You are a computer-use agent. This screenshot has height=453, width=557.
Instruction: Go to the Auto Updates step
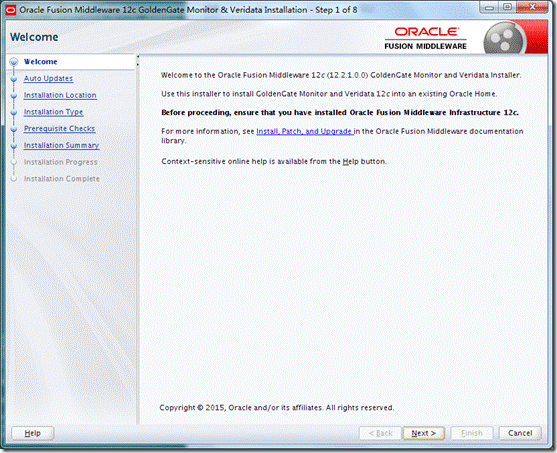[48, 79]
